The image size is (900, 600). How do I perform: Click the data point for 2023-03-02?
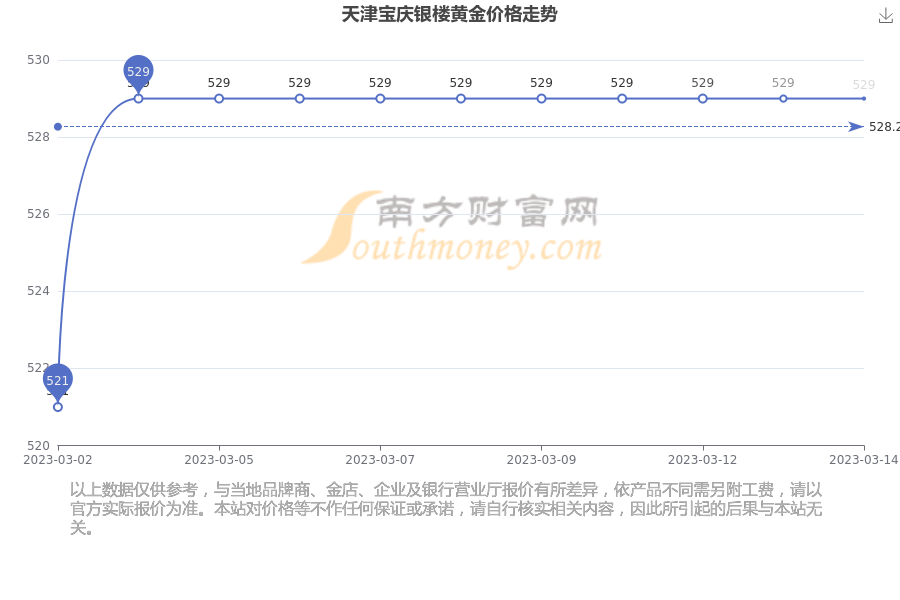[x=58, y=407]
